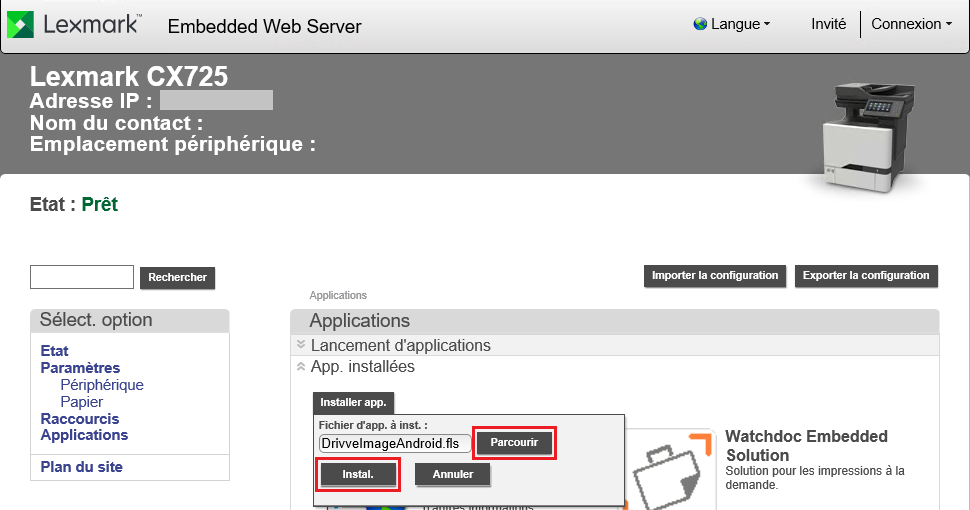Screen dimensions: 970x510
Task: Click Importer la configuration button
Action: click(x=714, y=276)
